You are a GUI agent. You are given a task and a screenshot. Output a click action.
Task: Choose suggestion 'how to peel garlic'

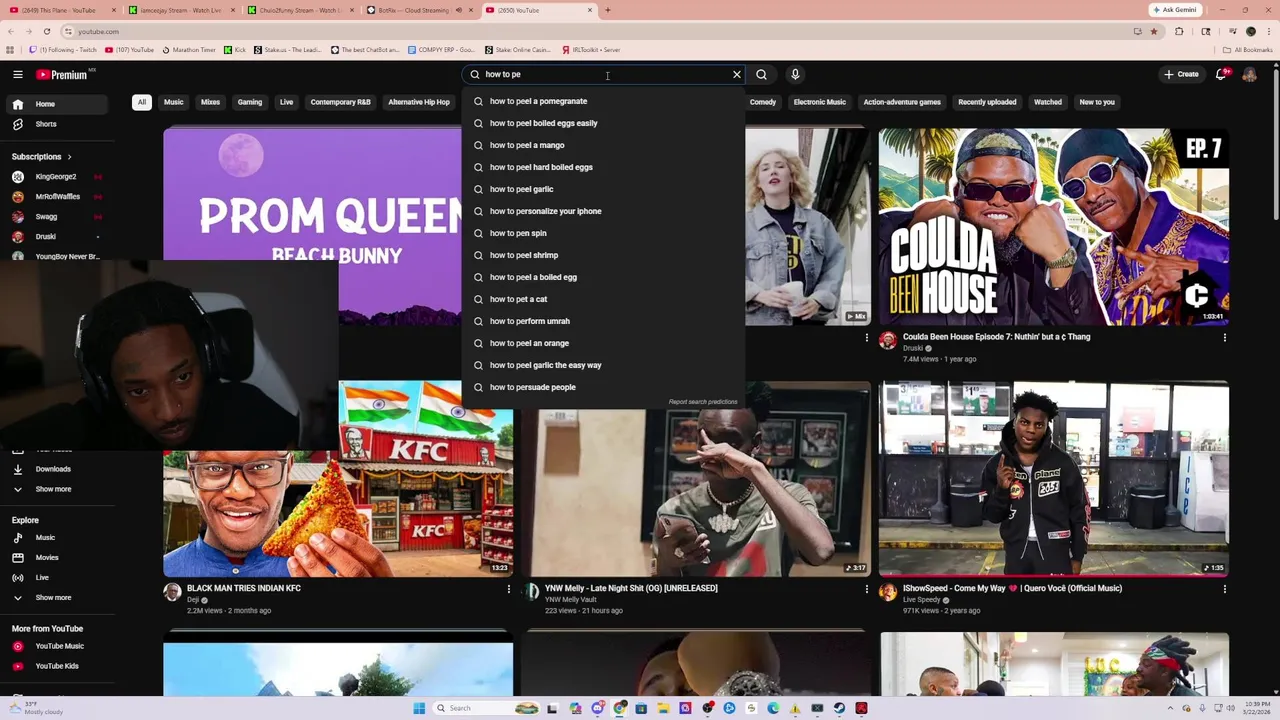click(603, 189)
